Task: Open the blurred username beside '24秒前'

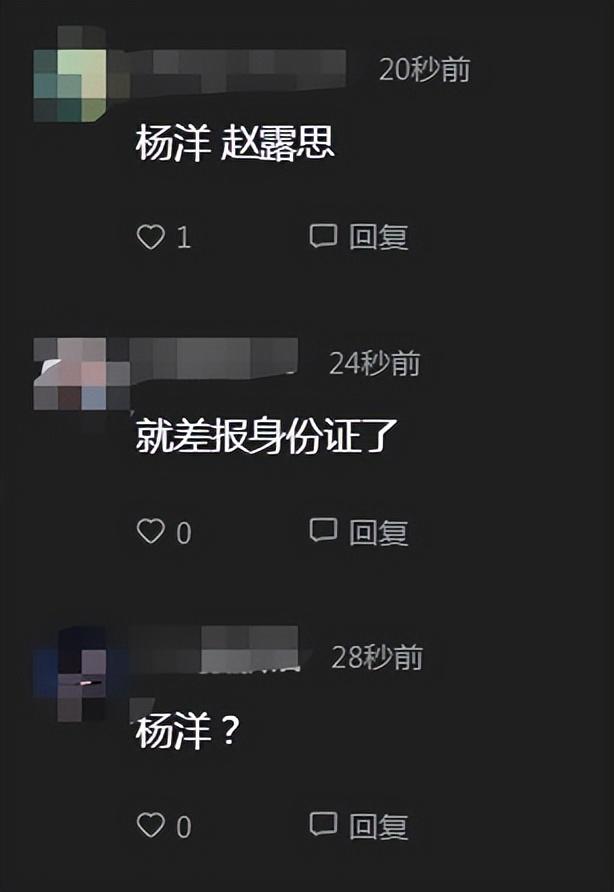Action: 215,358
